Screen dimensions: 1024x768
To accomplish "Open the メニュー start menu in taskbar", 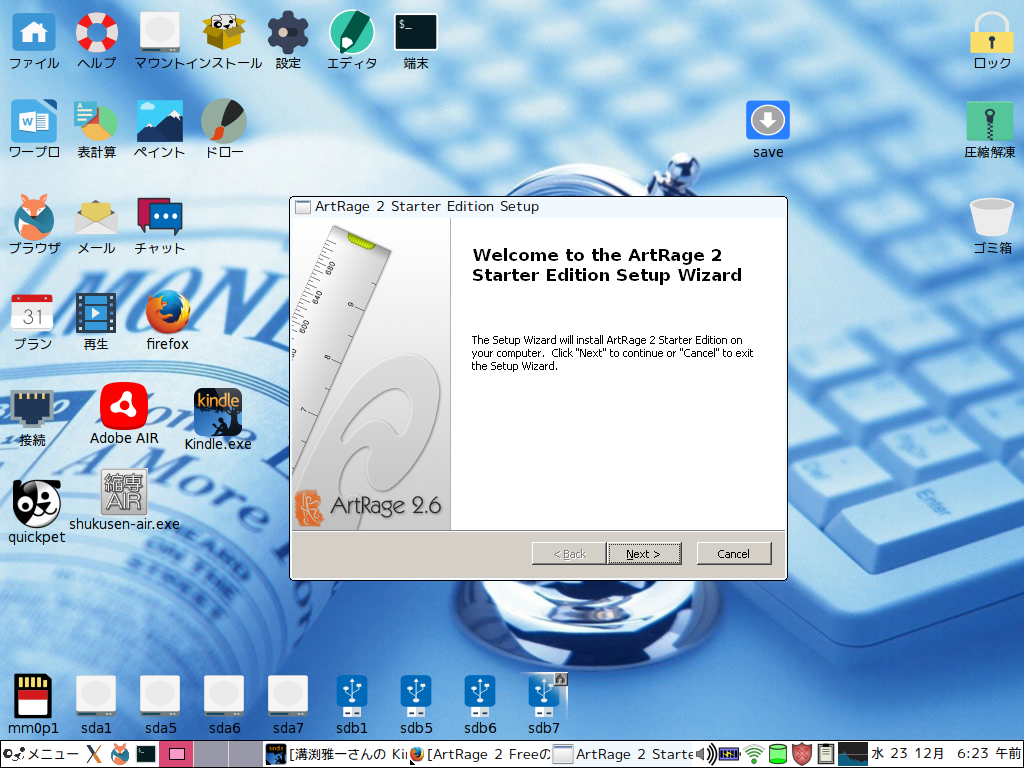I will (40, 754).
